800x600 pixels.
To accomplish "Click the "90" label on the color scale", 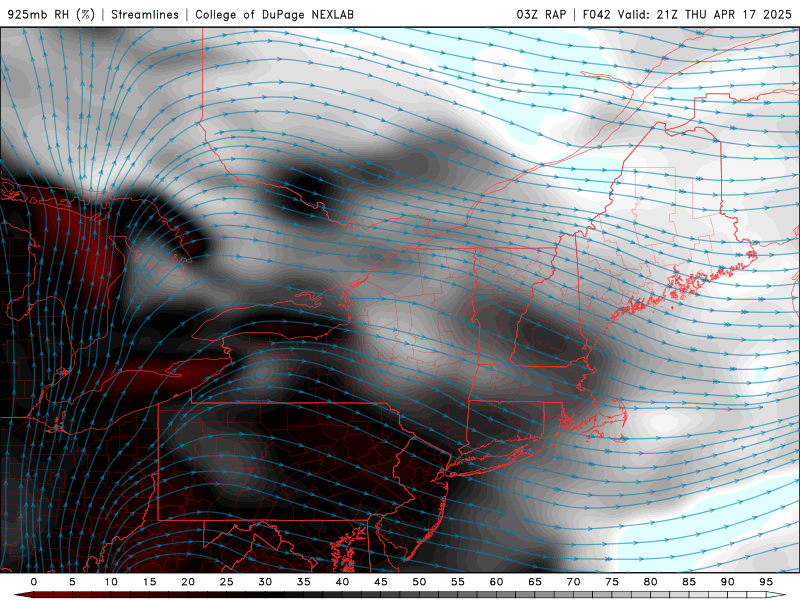I will pyautogui.click(x=728, y=582).
